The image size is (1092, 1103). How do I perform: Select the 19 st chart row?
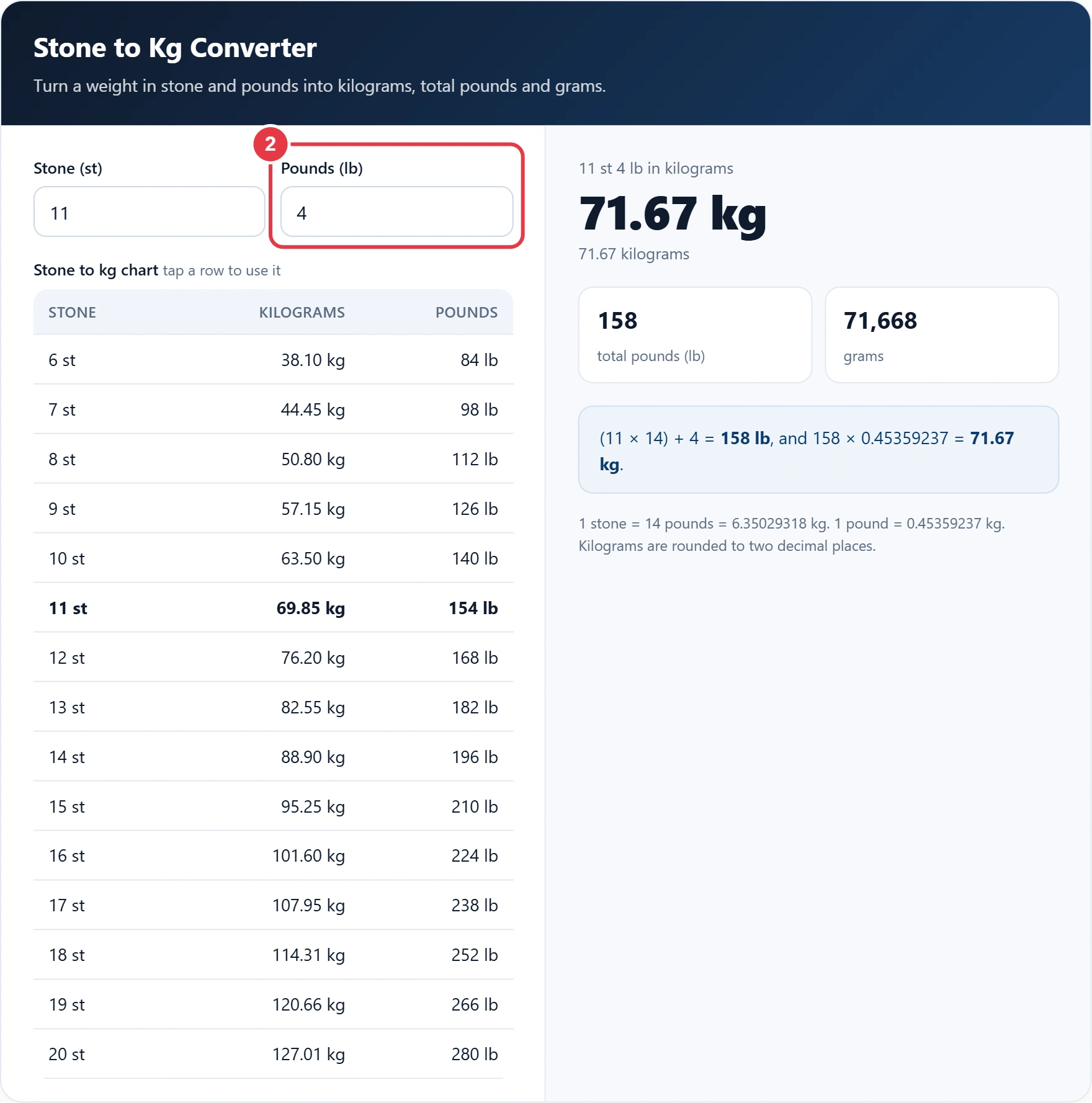(x=274, y=1004)
